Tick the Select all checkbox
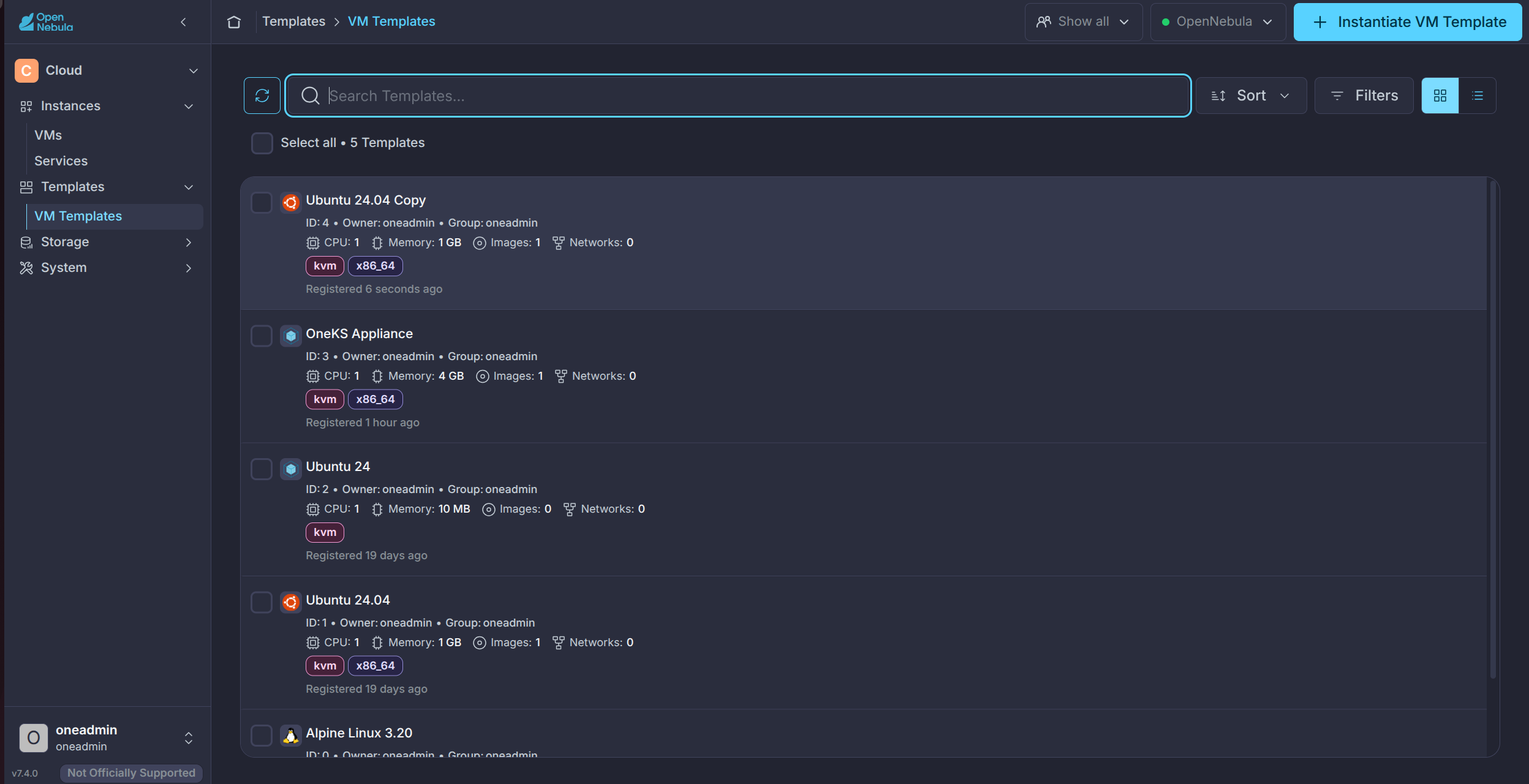Viewport: 1529px width, 784px height. [262, 143]
